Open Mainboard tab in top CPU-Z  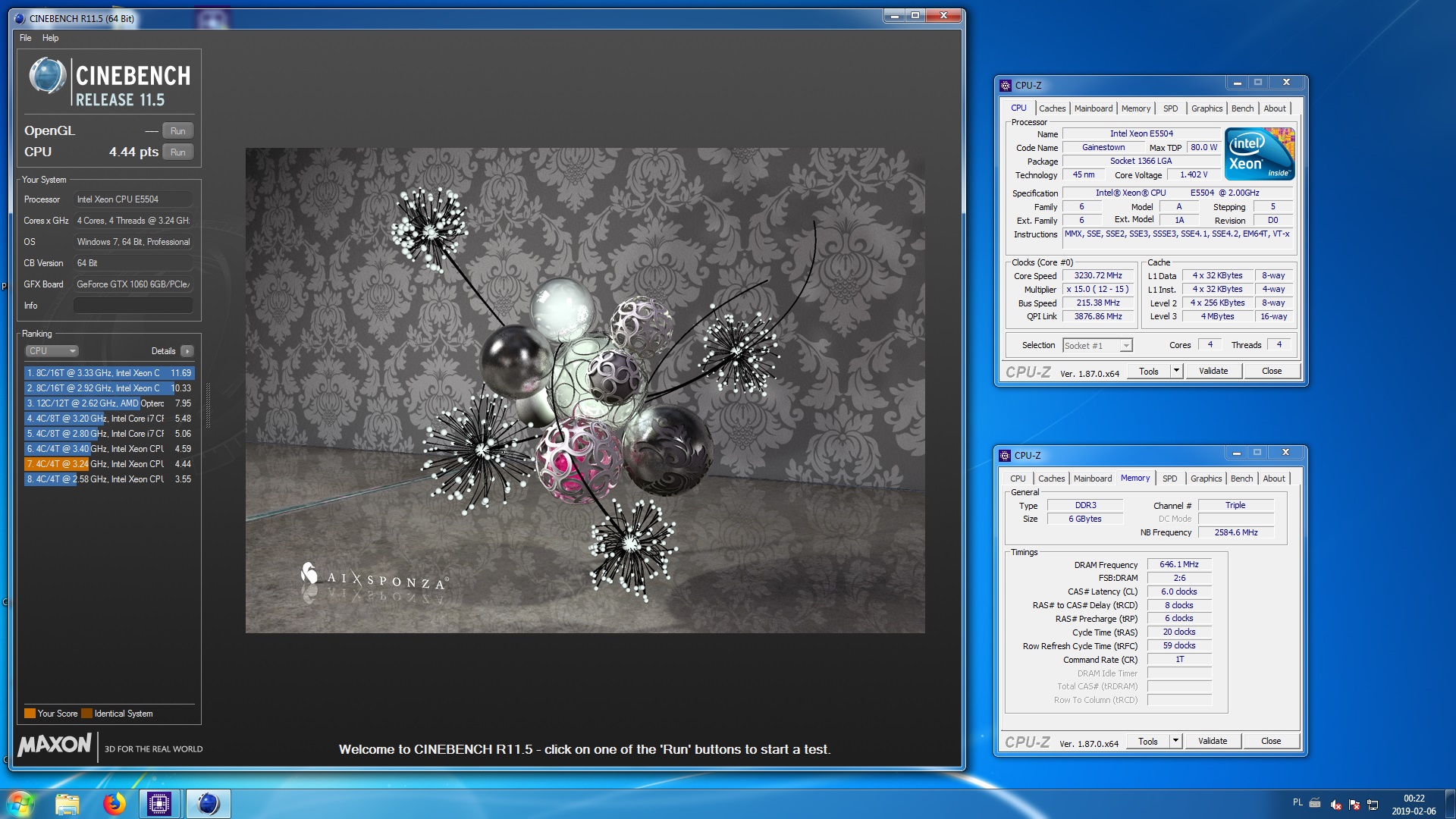(x=1094, y=108)
